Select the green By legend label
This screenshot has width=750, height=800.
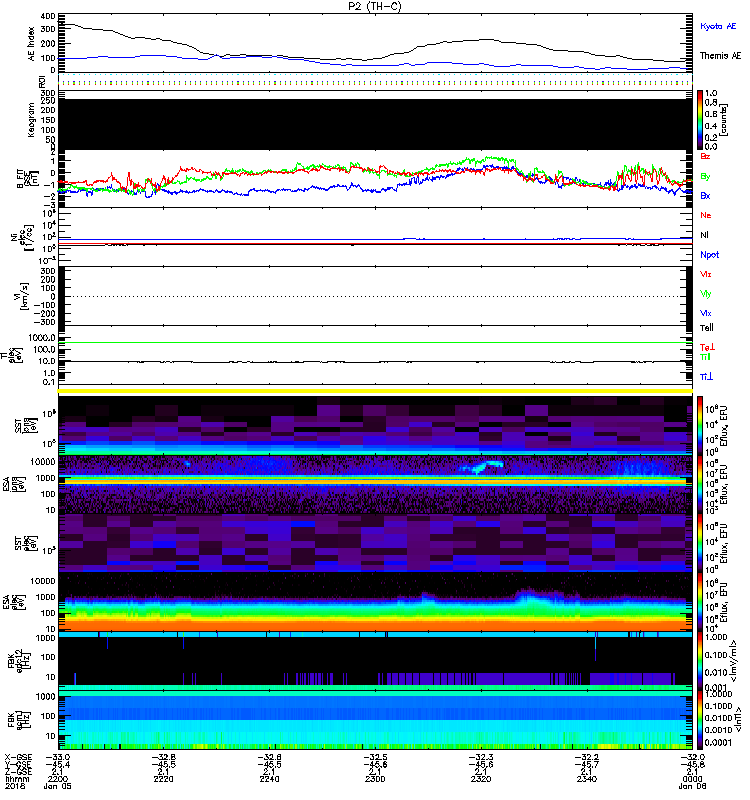pos(705,177)
